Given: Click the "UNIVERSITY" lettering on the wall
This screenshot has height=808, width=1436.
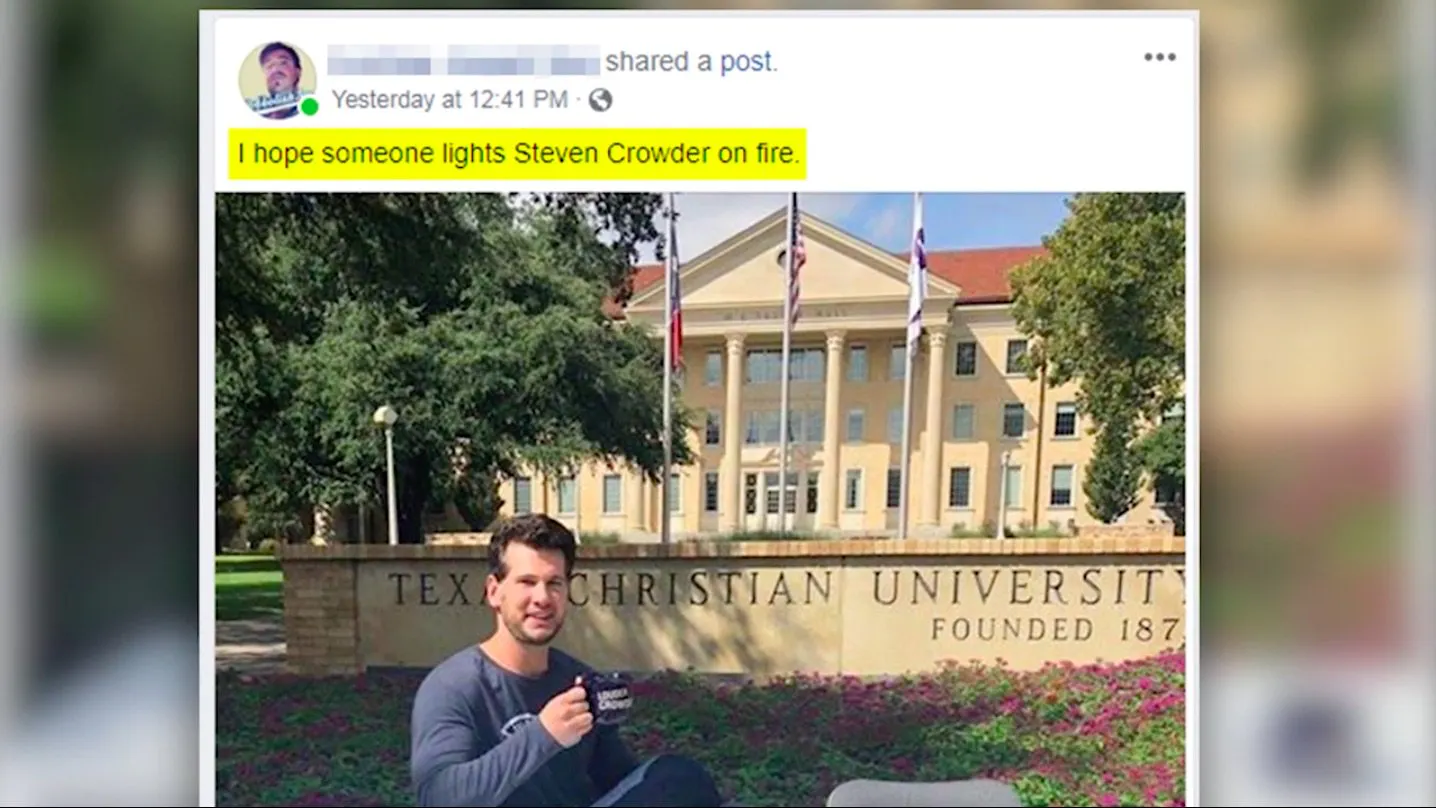Looking at the screenshot, I should tap(1028, 587).
